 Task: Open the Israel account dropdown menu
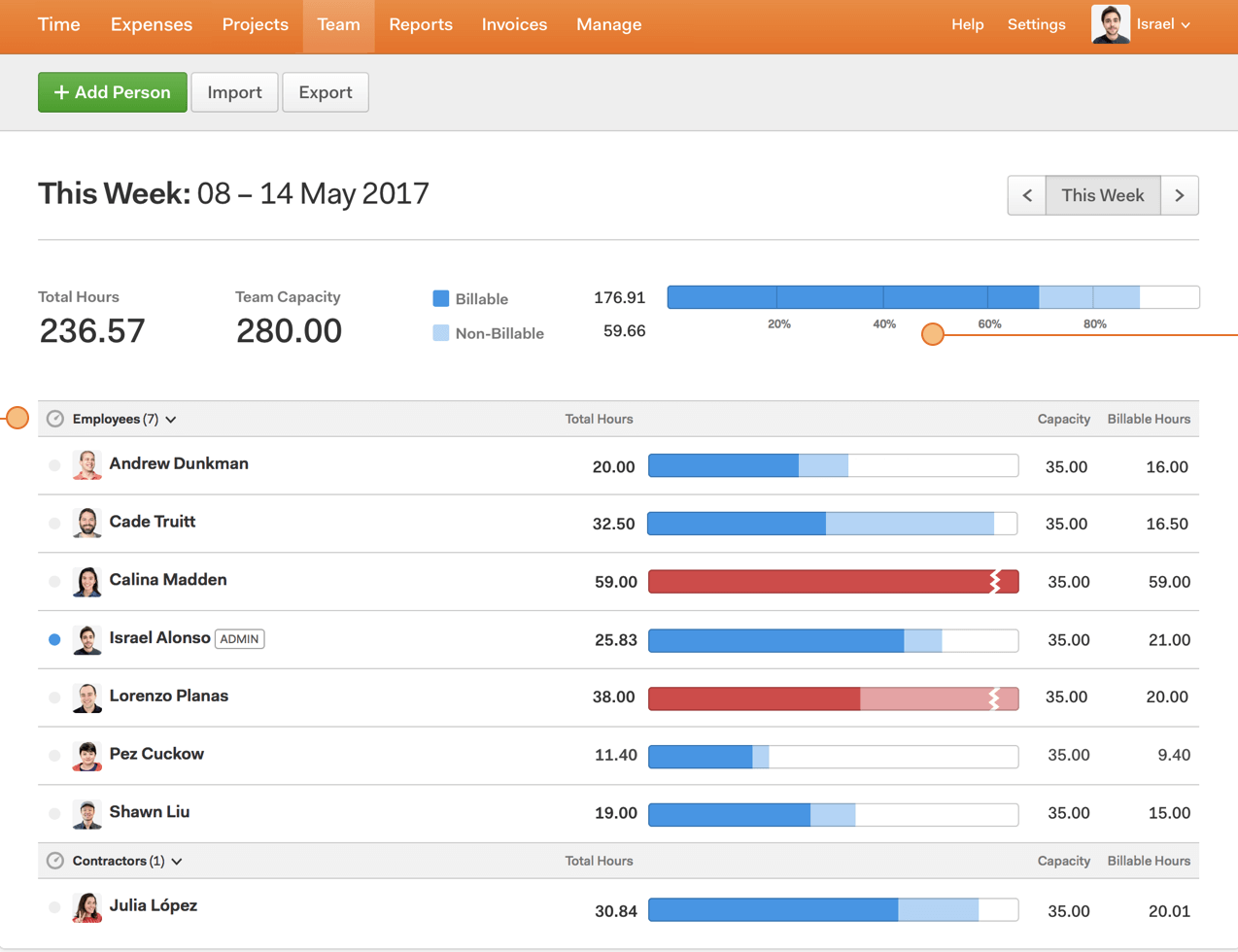pyautogui.click(x=1163, y=24)
